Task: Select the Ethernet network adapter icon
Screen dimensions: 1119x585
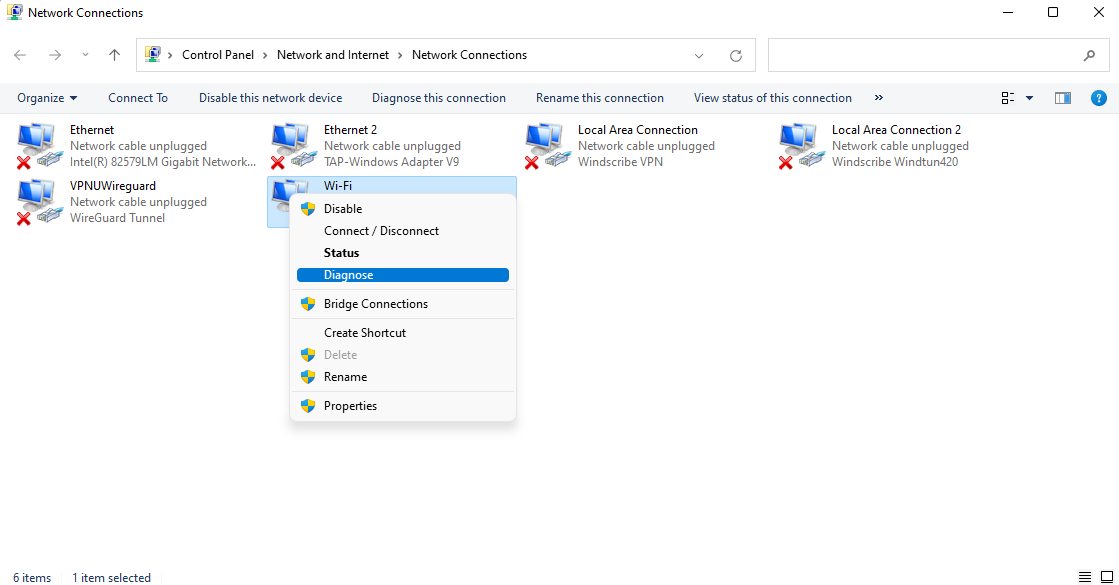Action: tap(36, 146)
